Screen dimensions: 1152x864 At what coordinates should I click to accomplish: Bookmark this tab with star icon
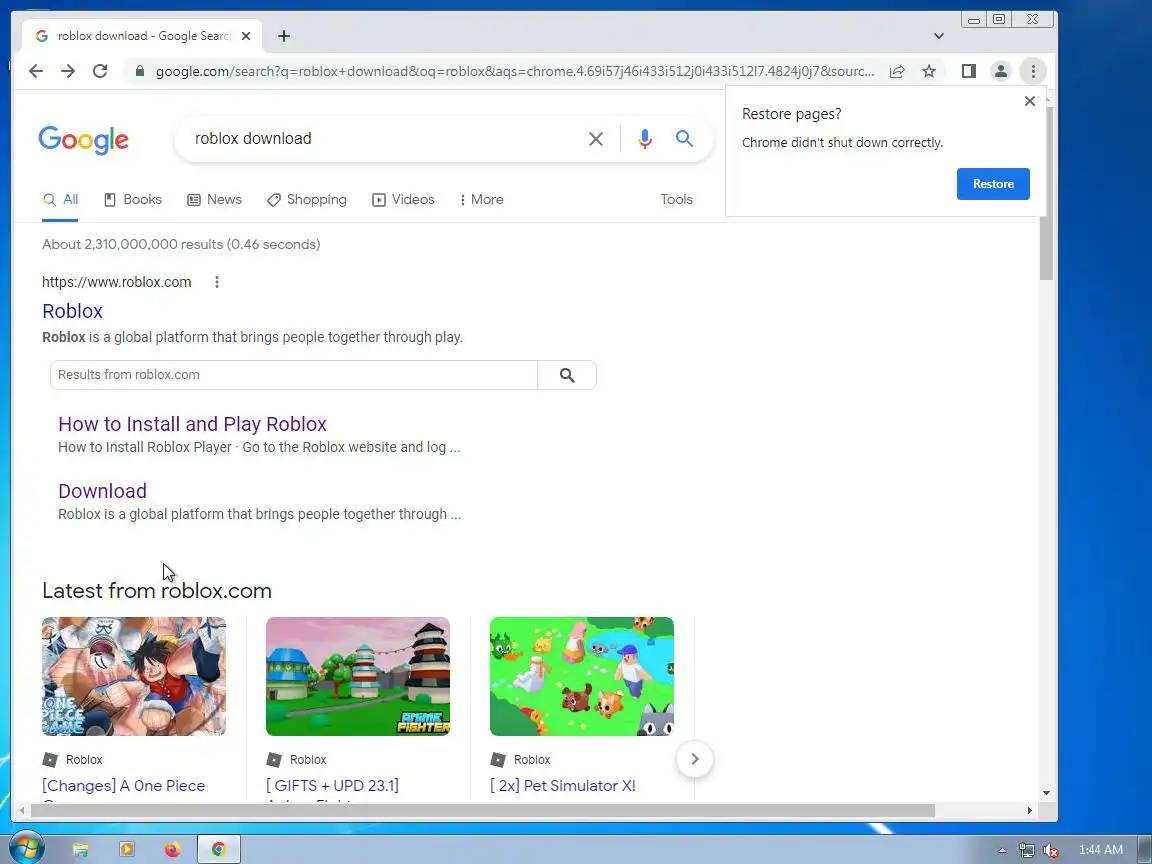tap(929, 71)
